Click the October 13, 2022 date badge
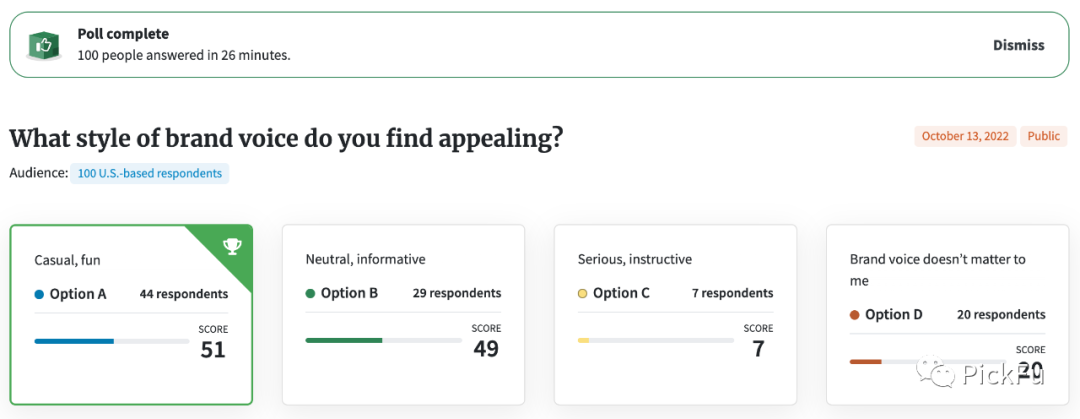Screen dimensions: 1080x419 coord(965,137)
